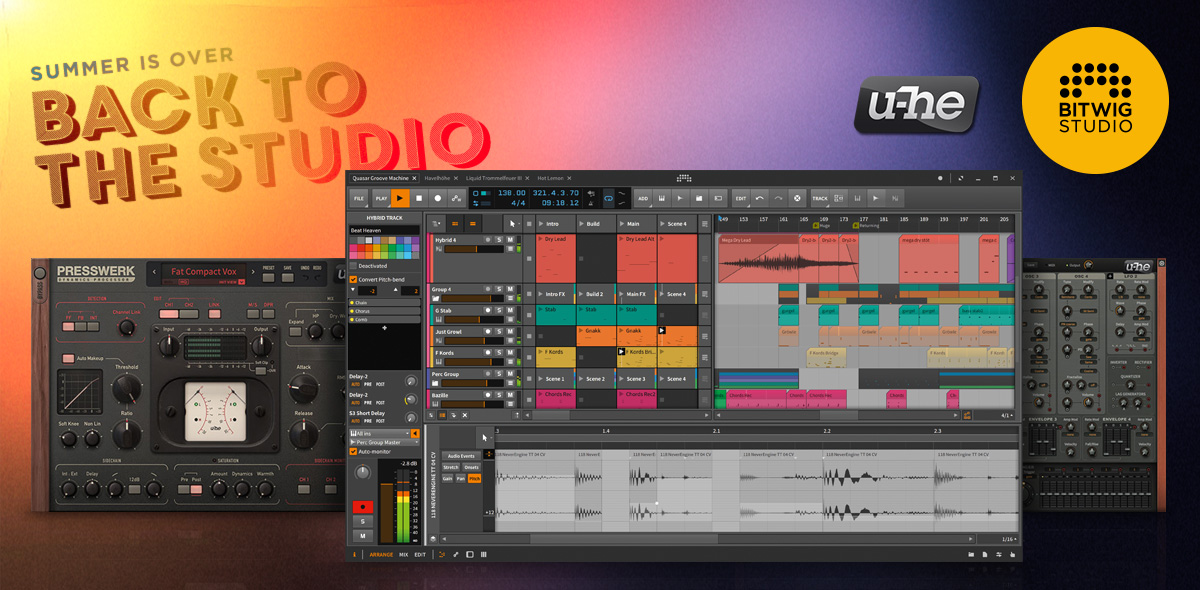This screenshot has width=1200, height=590.
Task: Toggle the Convert Pitch-bend checkbox
Action: [352, 279]
